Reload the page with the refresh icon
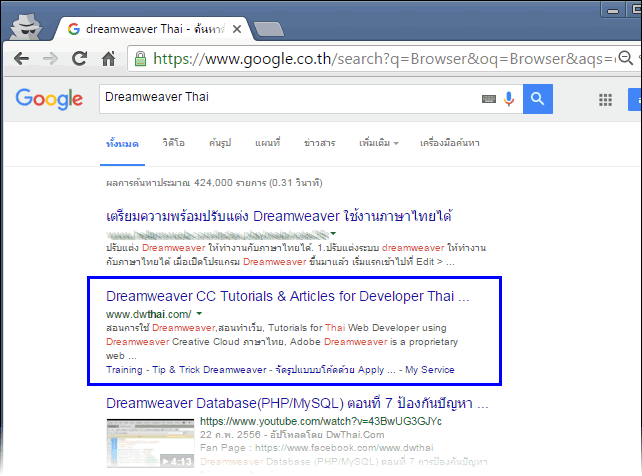 (x=79, y=59)
